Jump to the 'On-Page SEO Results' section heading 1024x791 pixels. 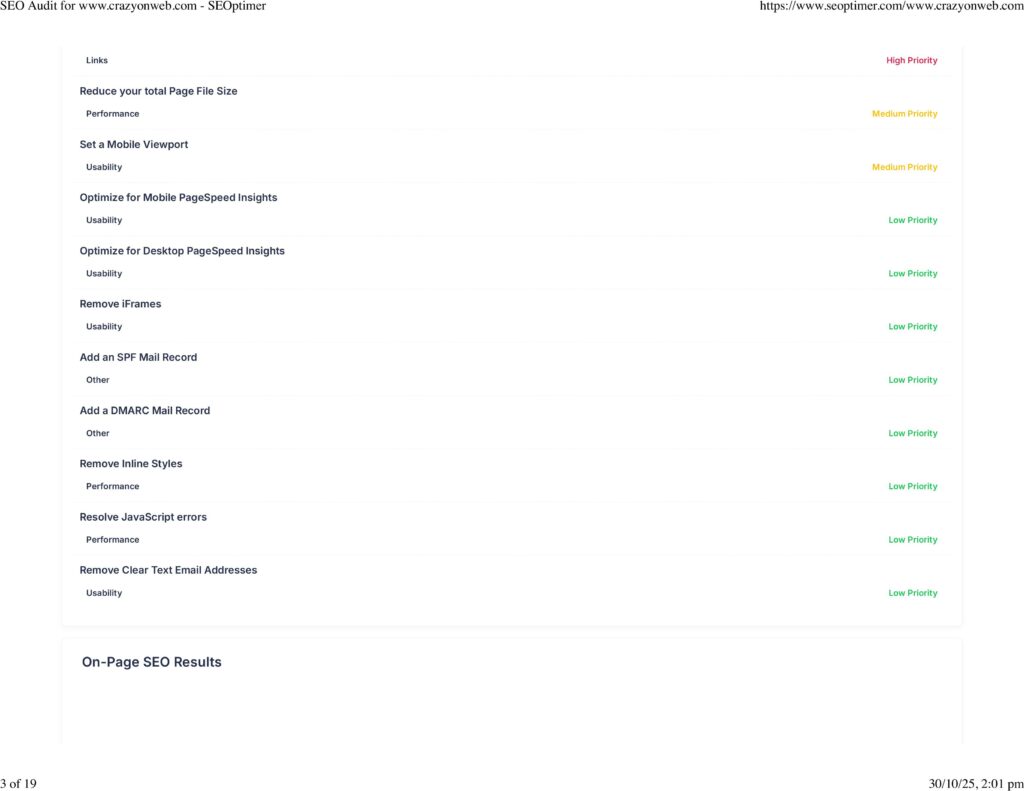coord(152,662)
